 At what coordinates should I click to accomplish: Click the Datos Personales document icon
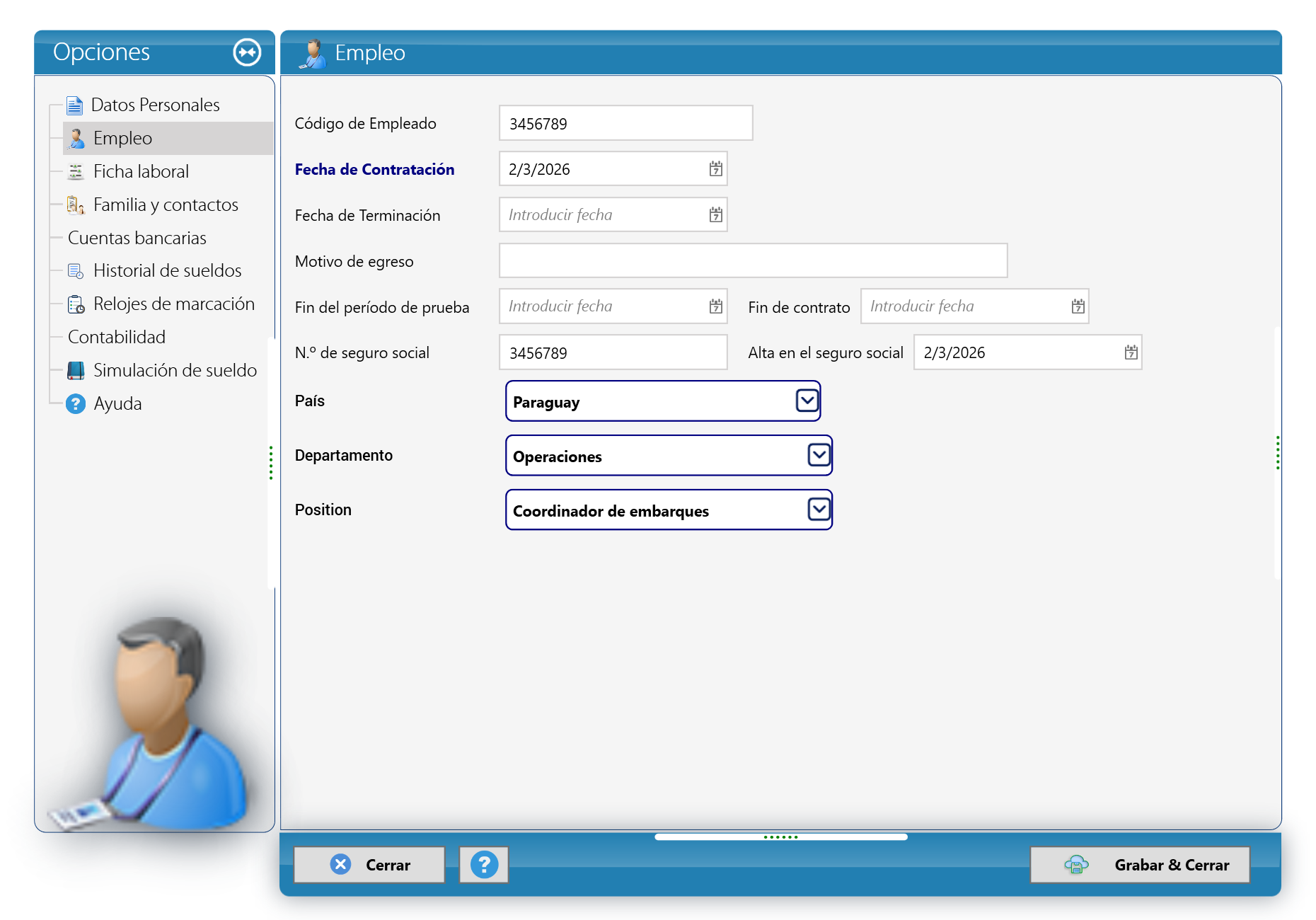pos(74,105)
